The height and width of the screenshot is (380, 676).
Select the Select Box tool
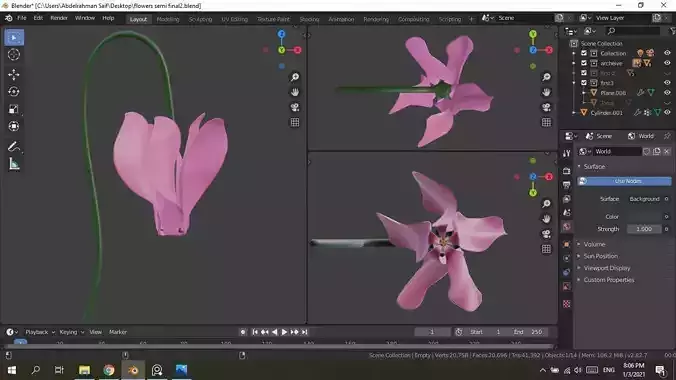[x=14, y=38]
